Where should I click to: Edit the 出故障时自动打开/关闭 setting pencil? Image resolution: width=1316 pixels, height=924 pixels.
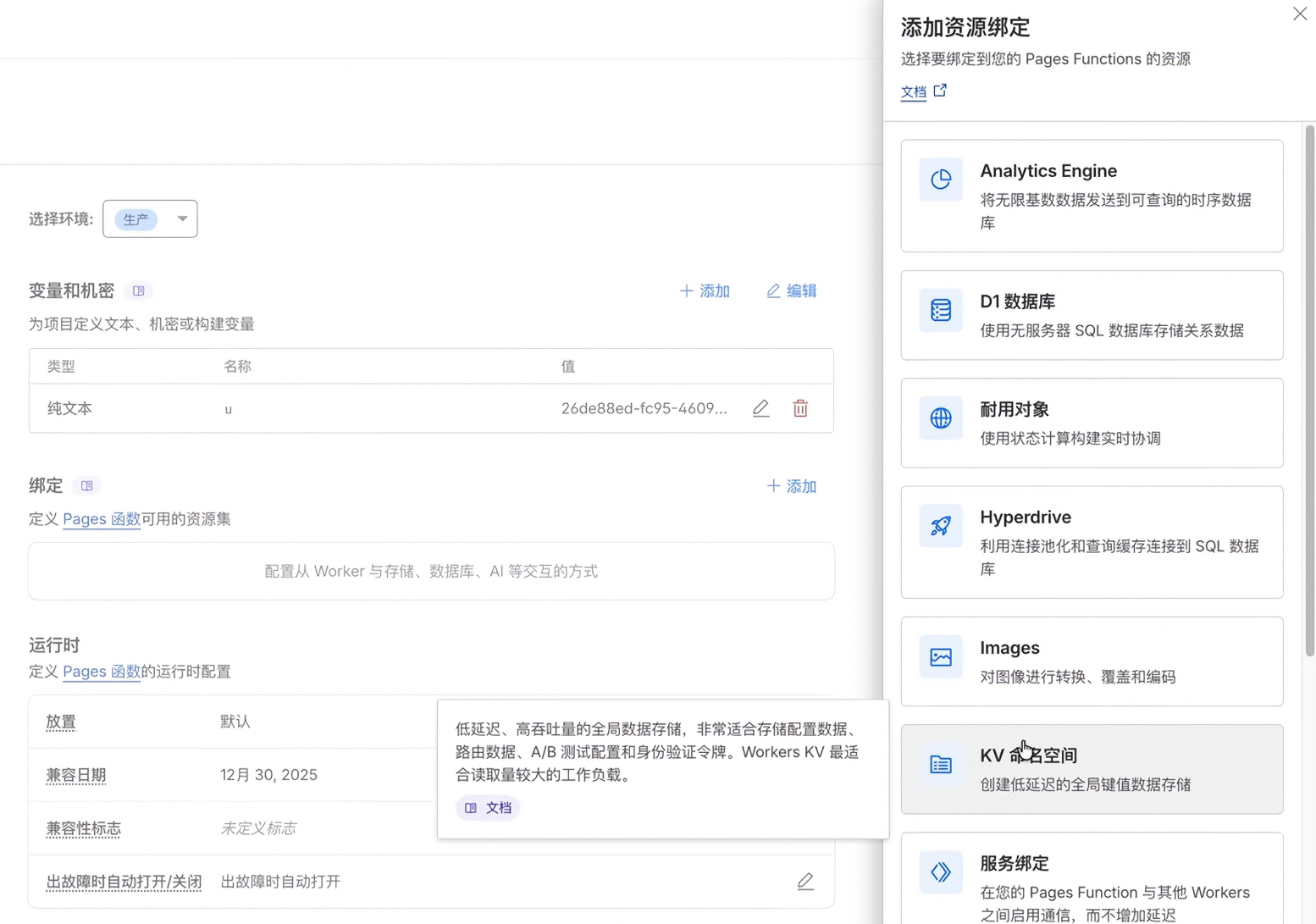pyautogui.click(x=805, y=882)
